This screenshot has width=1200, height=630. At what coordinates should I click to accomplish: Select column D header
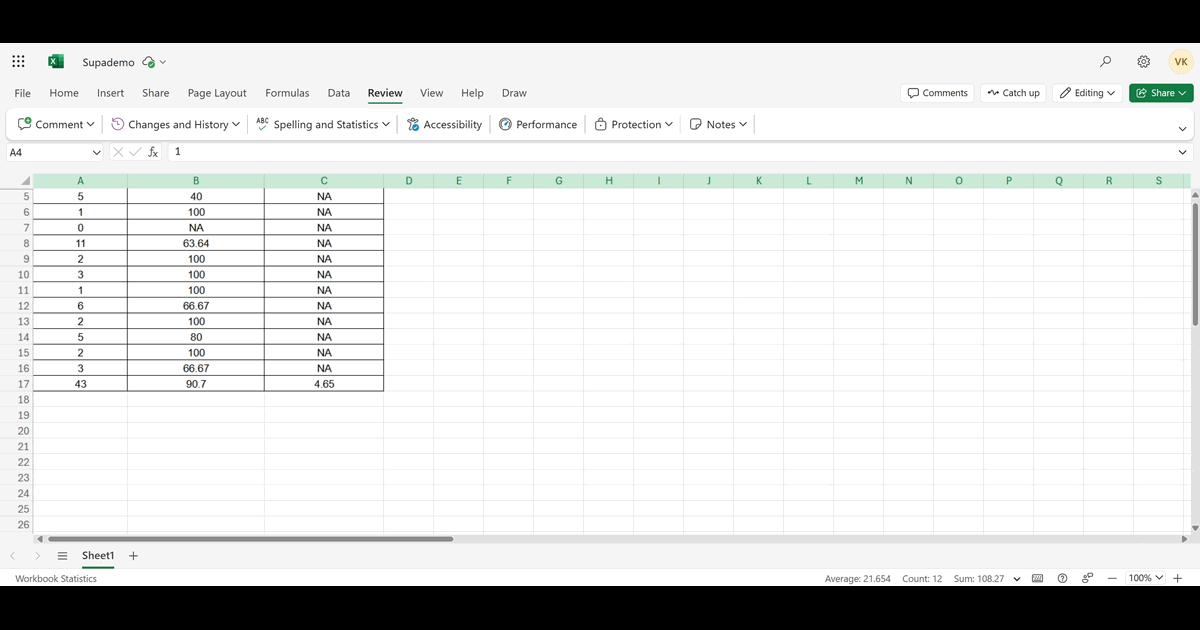click(409, 181)
